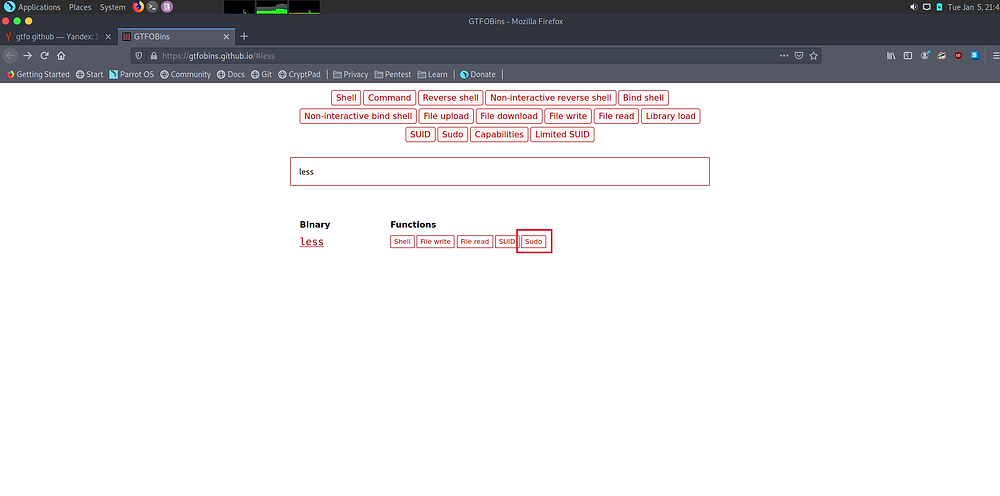1000x496 pixels.
Task: Open the Firefox hamburger menu
Action: tap(995, 55)
